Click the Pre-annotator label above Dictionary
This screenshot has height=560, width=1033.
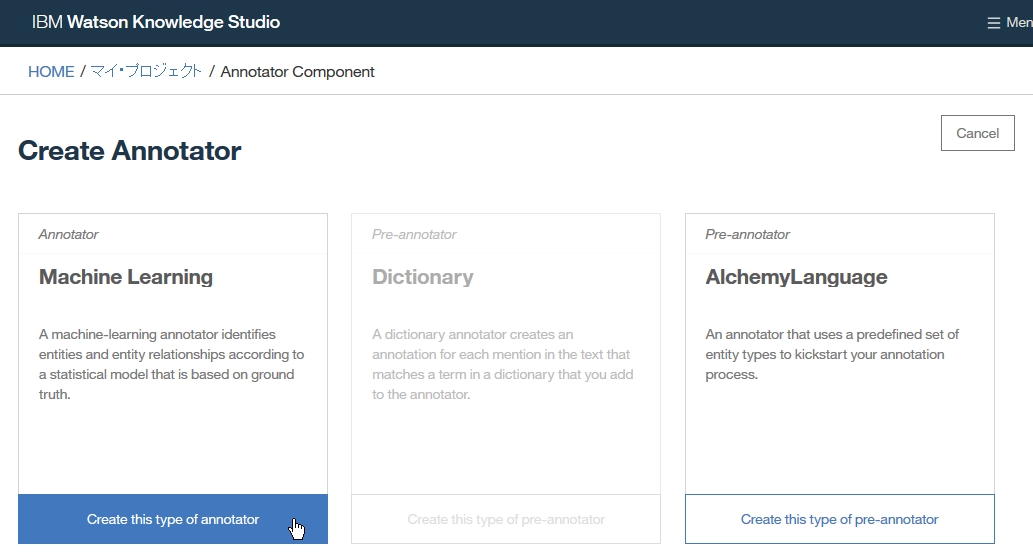pos(414,235)
